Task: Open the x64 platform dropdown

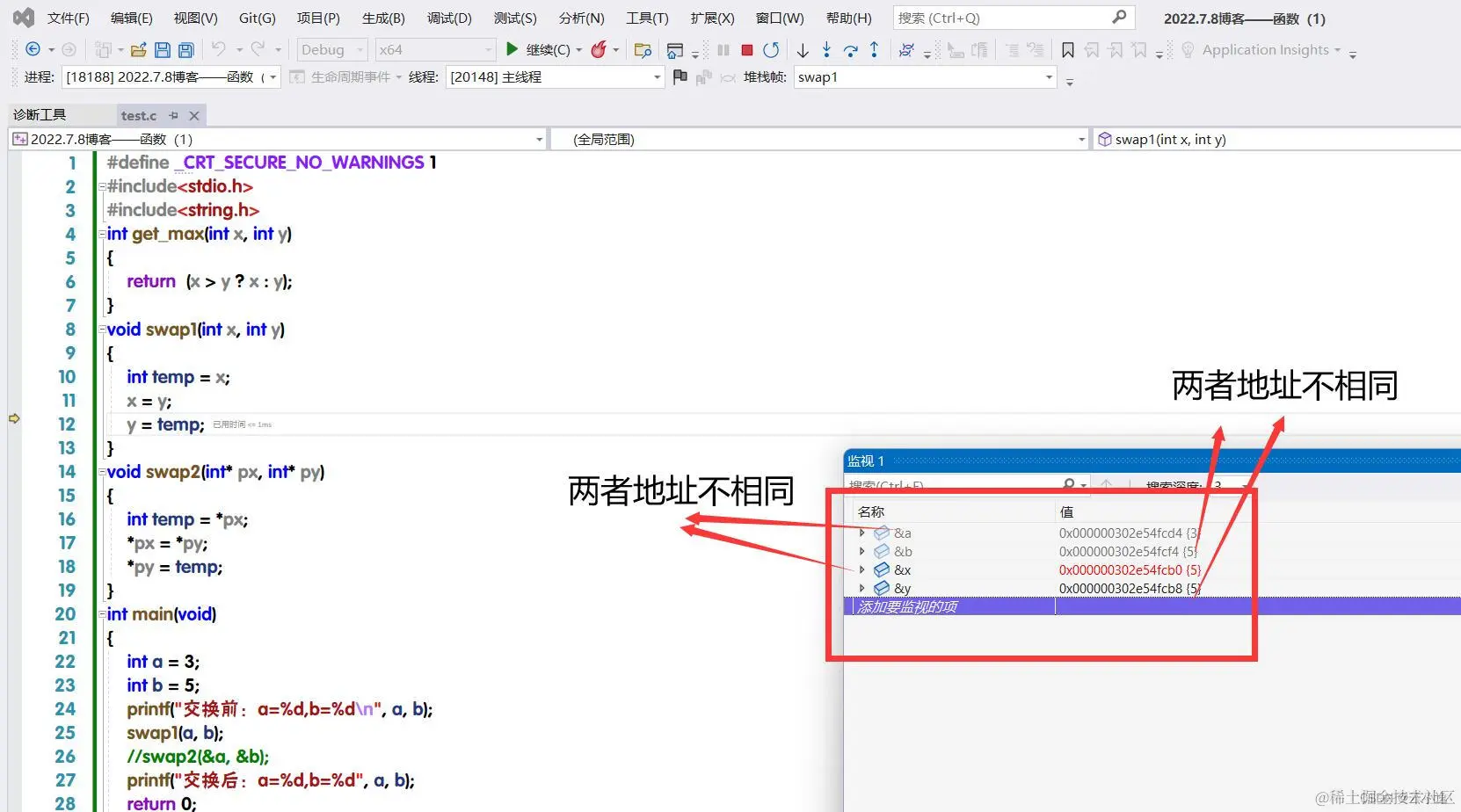Action: pos(489,49)
